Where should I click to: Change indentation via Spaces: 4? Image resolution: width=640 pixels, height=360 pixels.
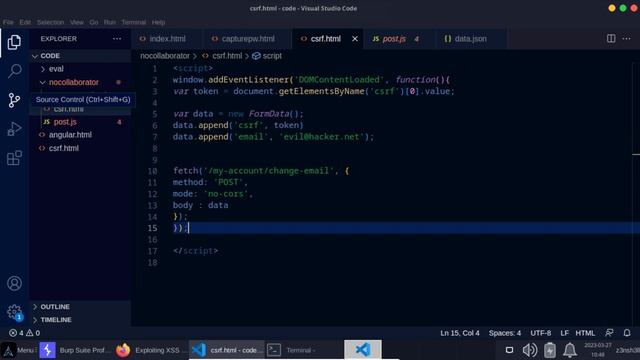505,333
